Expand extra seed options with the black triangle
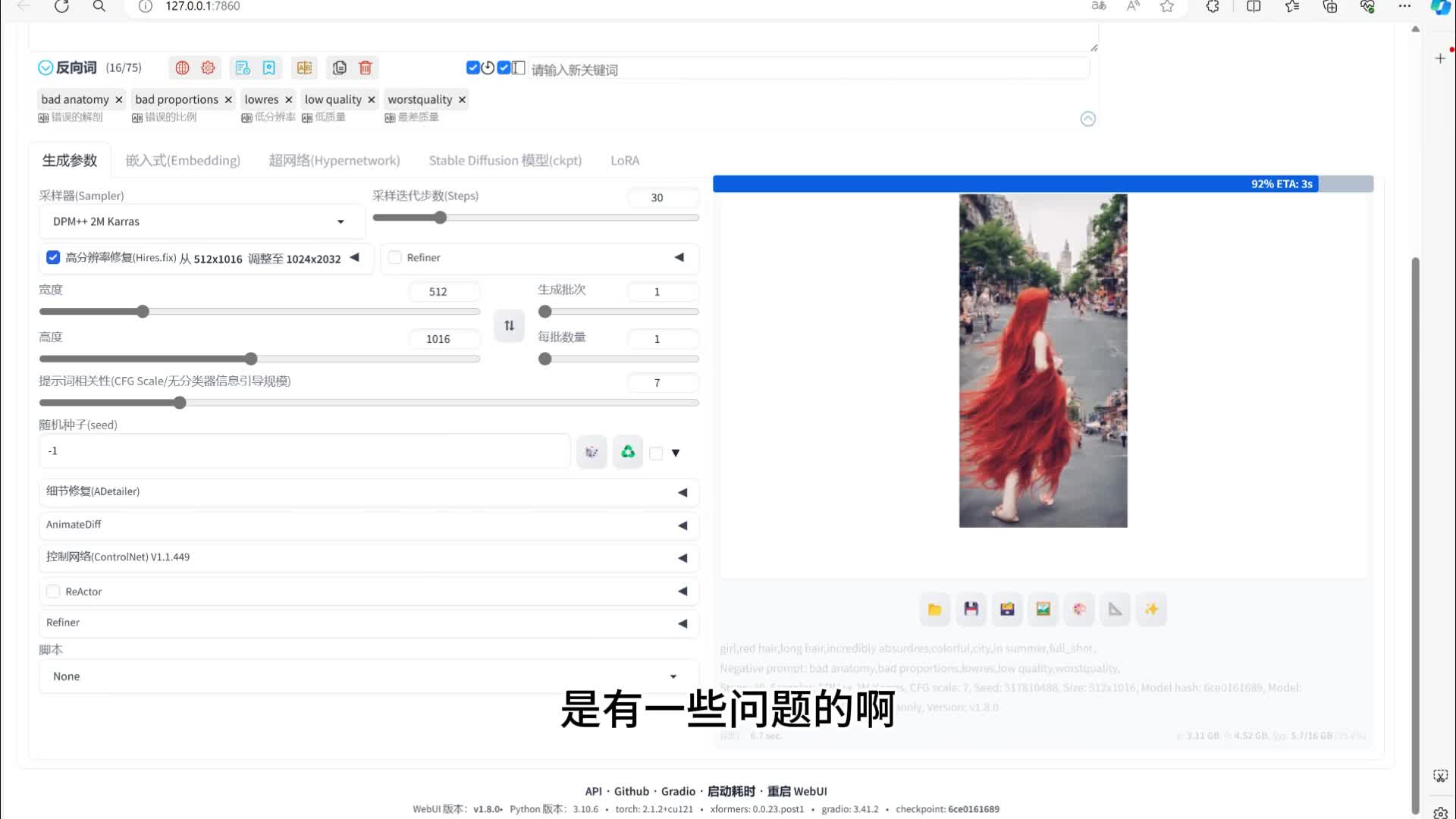This screenshot has height=819, width=1456. coord(676,453)
